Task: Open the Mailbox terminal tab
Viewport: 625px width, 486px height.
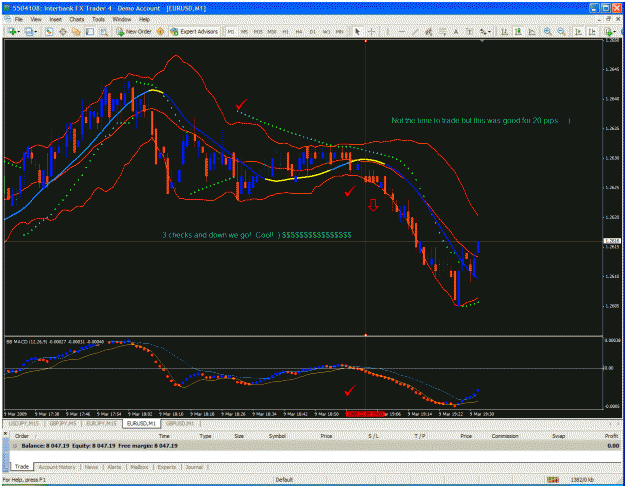Action: [x=139, y=467]
